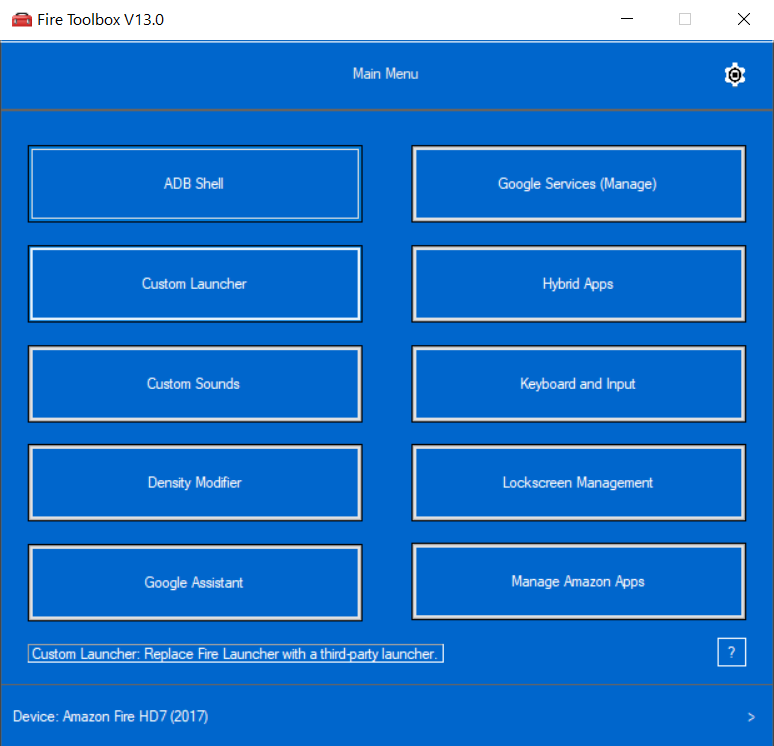Click the Custom Launcher description text
Viewport: 774px width, 746px height.
pyautogui.click(x=235, y=654)
